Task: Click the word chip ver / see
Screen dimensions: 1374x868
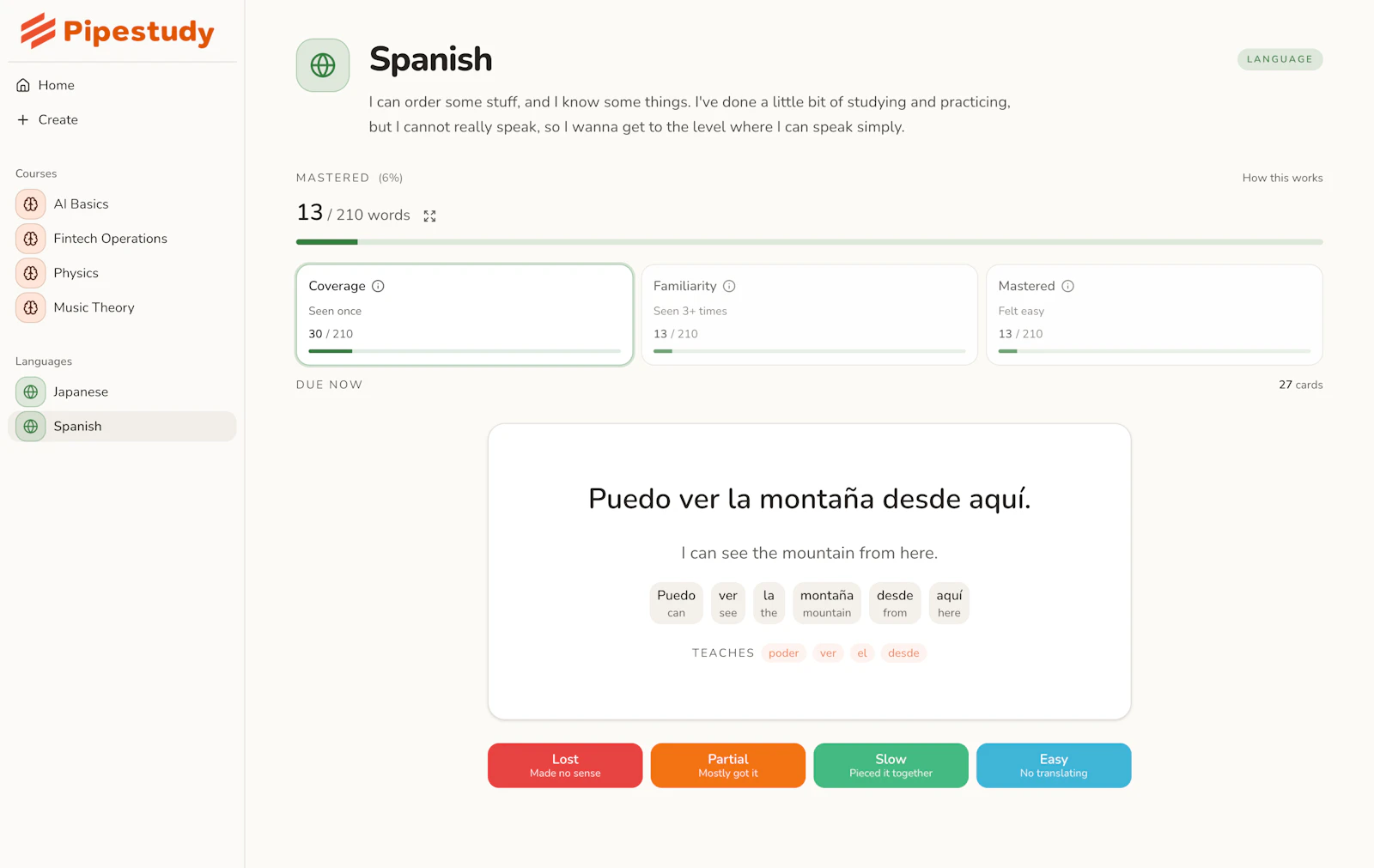Action: (x=728, y=603)
